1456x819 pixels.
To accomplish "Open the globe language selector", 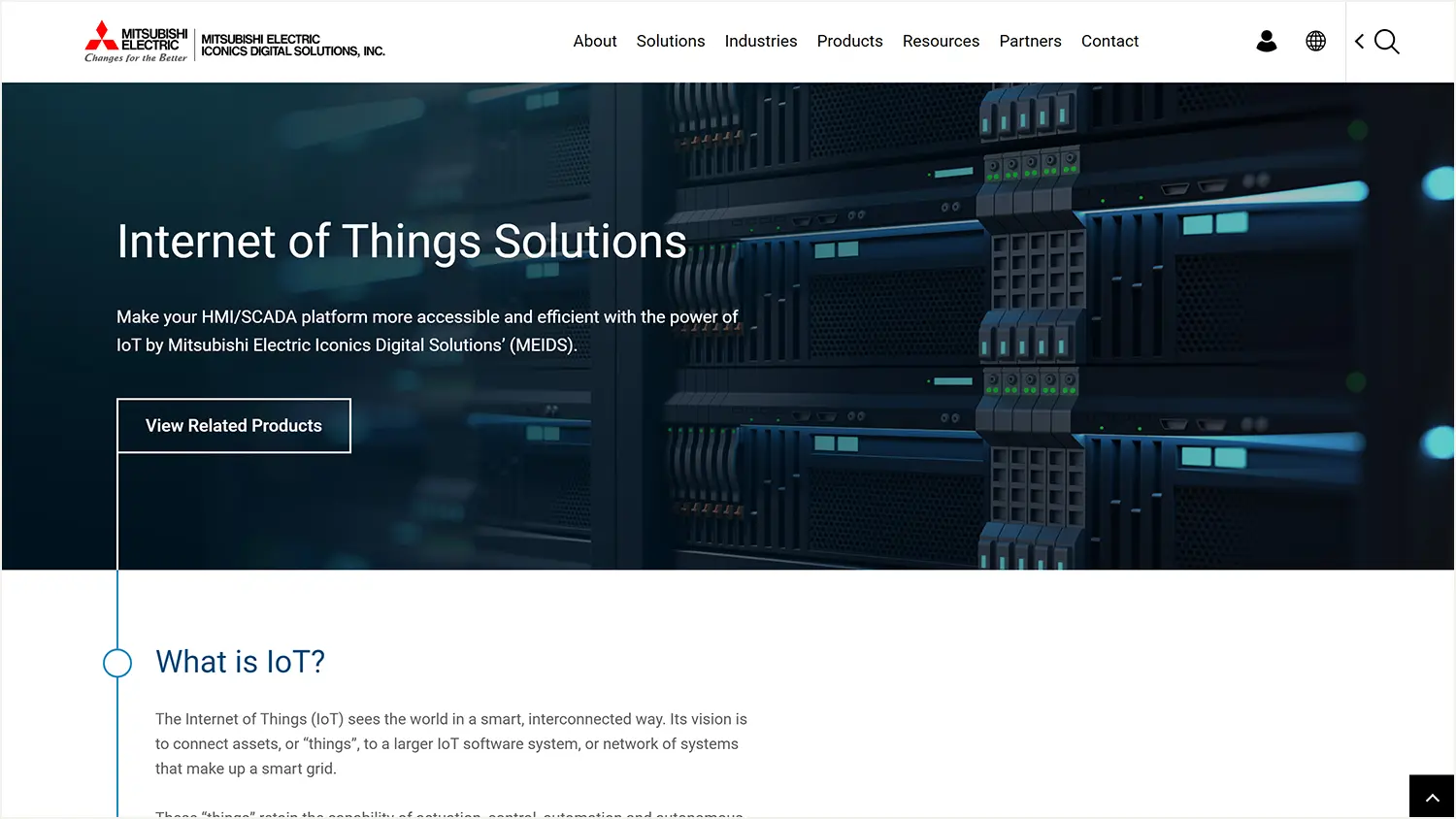I will coord(1315,41).
